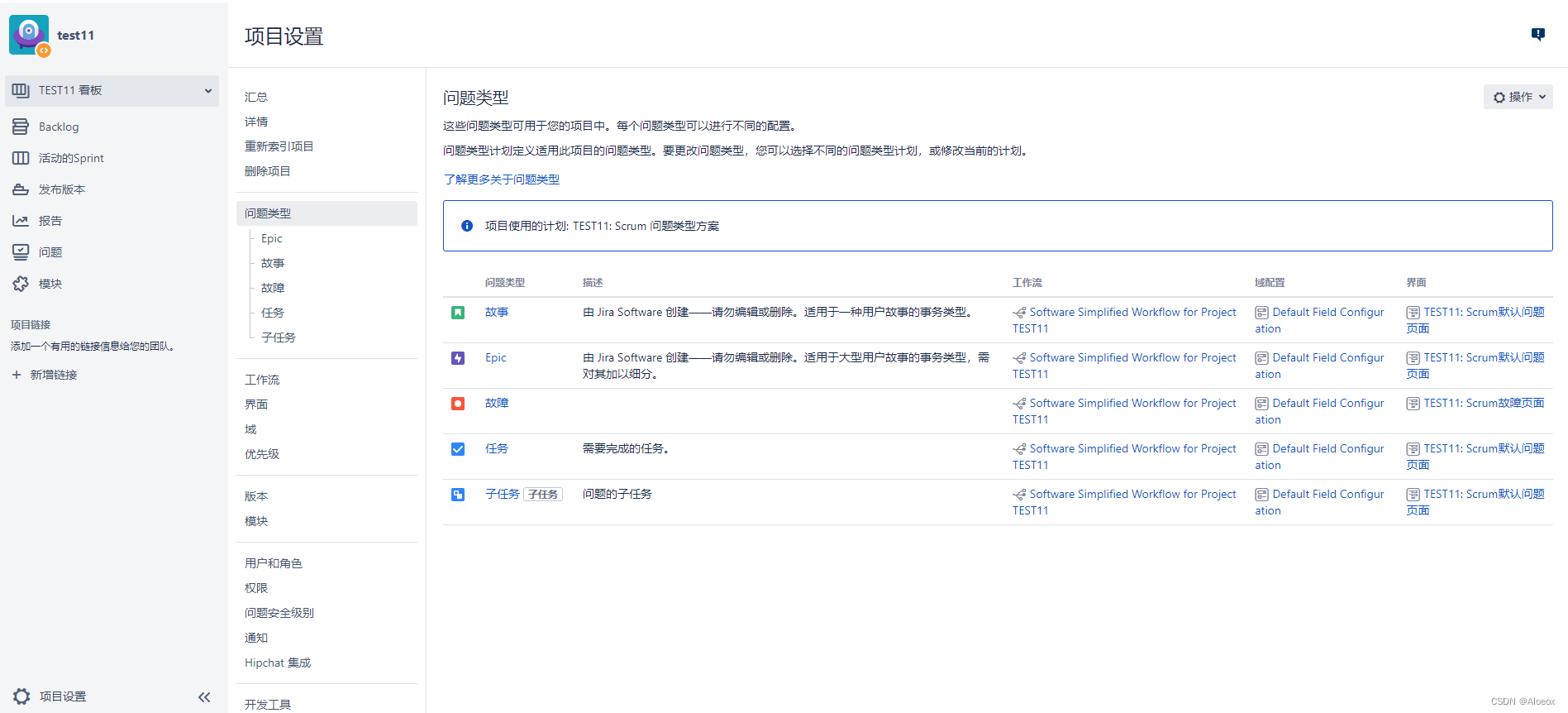Image resolution: width=1568 pixels, height=713 pixels.
Task: Click the green 故事 issue type icon
Action: (458, 313)
